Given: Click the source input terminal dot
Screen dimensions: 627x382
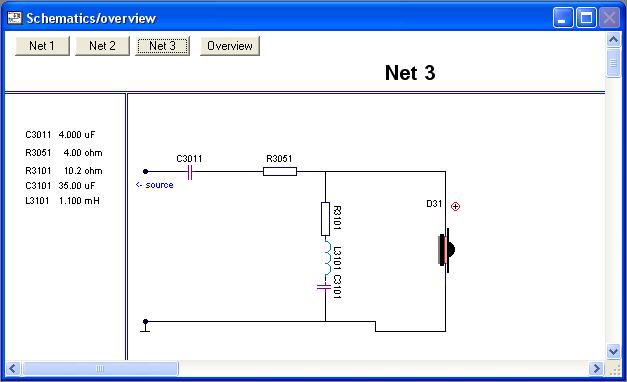Looking at the screenshot, I should coord(146,171).
